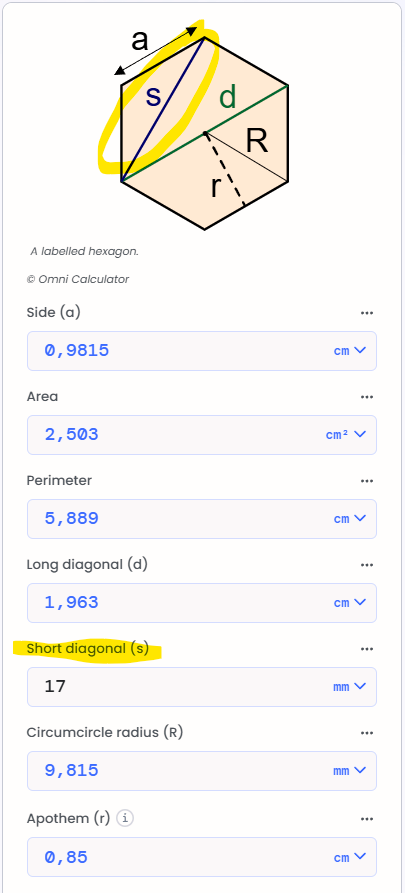
Task: Expand the Circumcircle radius mm unit selector
Action: [349, 771]
